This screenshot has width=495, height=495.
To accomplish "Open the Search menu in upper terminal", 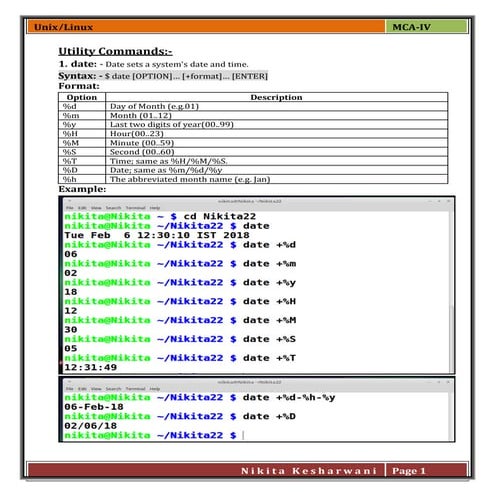I will click(113, 208).
